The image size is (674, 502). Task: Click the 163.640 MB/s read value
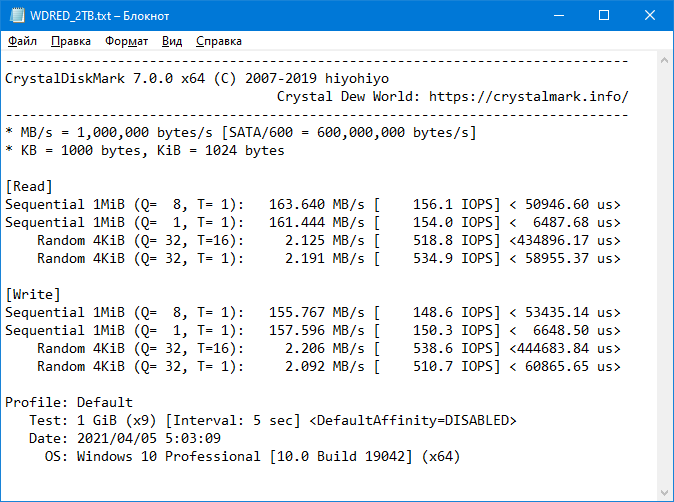[316, 205]
